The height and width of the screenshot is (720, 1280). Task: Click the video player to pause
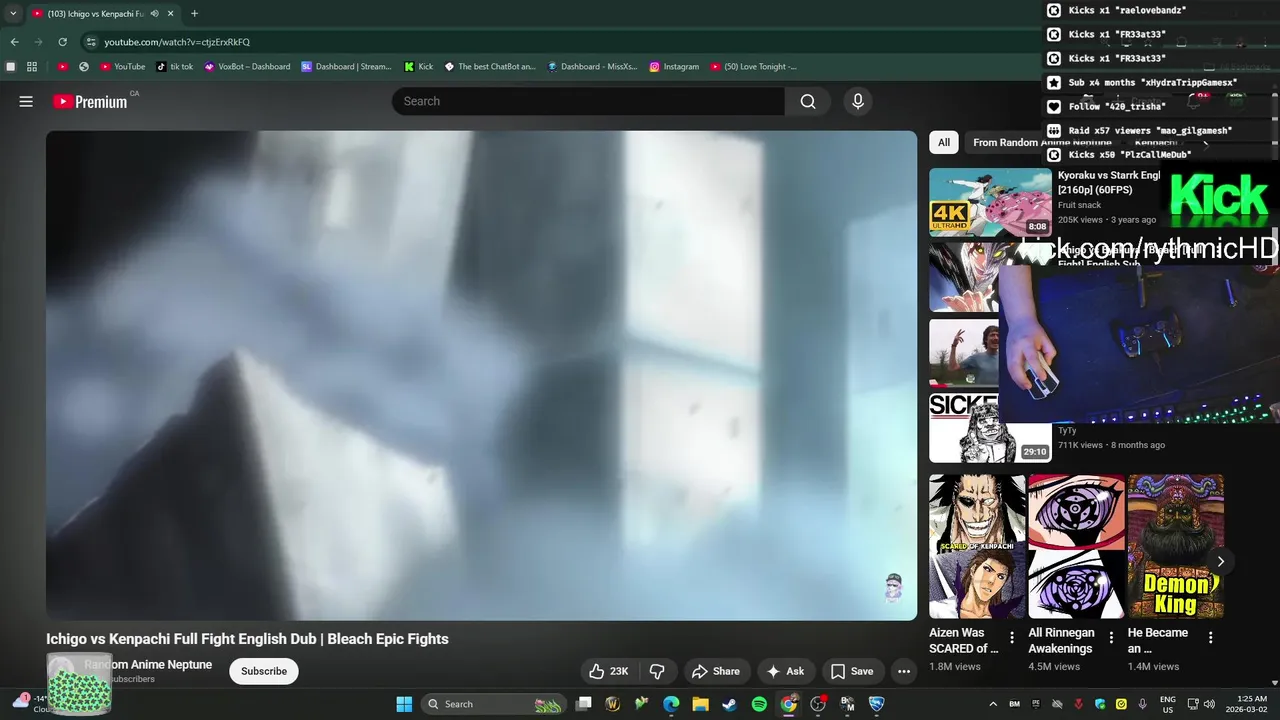(x=481, y=375)
